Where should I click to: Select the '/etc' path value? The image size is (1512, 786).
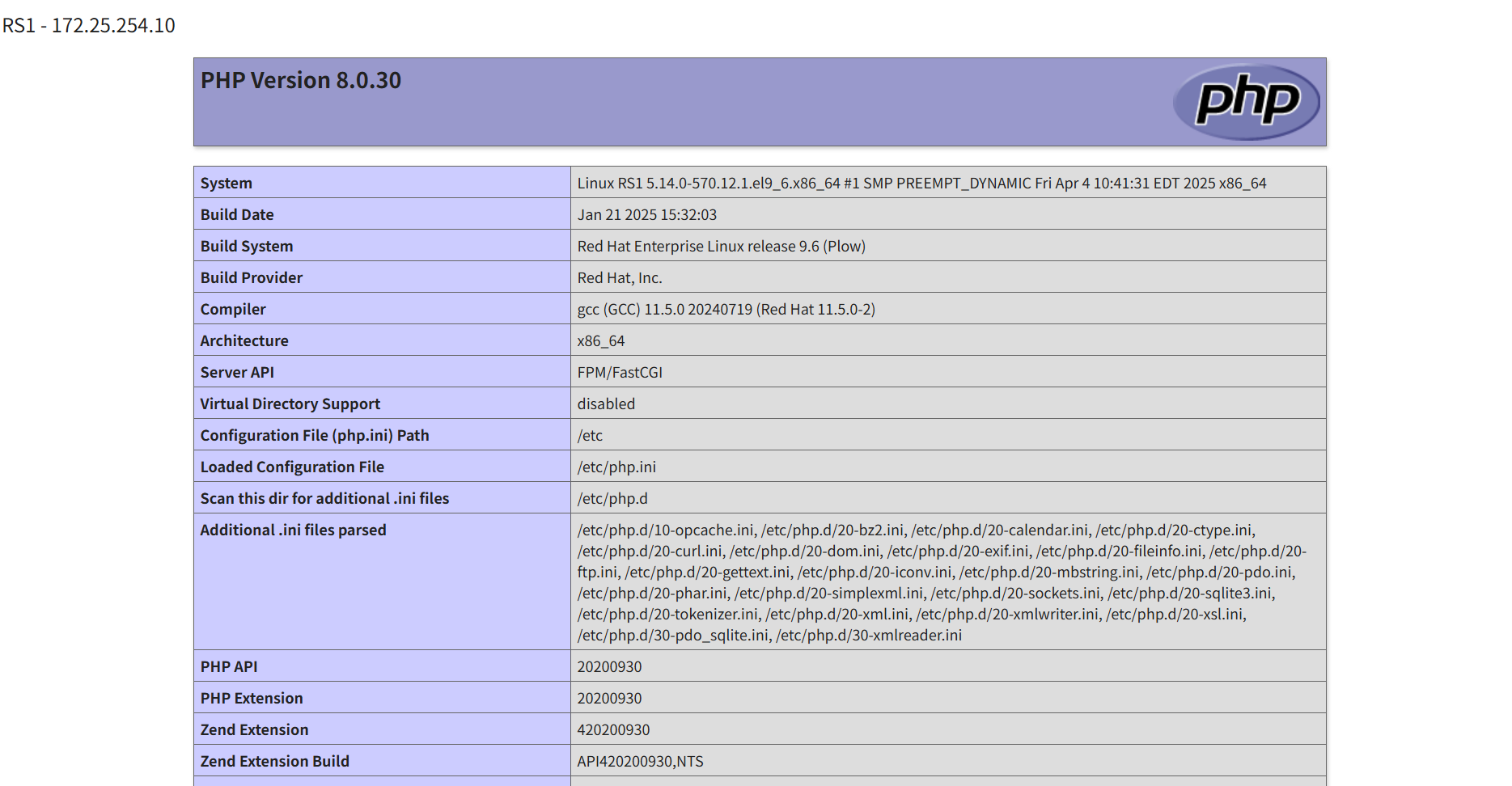[590, 436]
